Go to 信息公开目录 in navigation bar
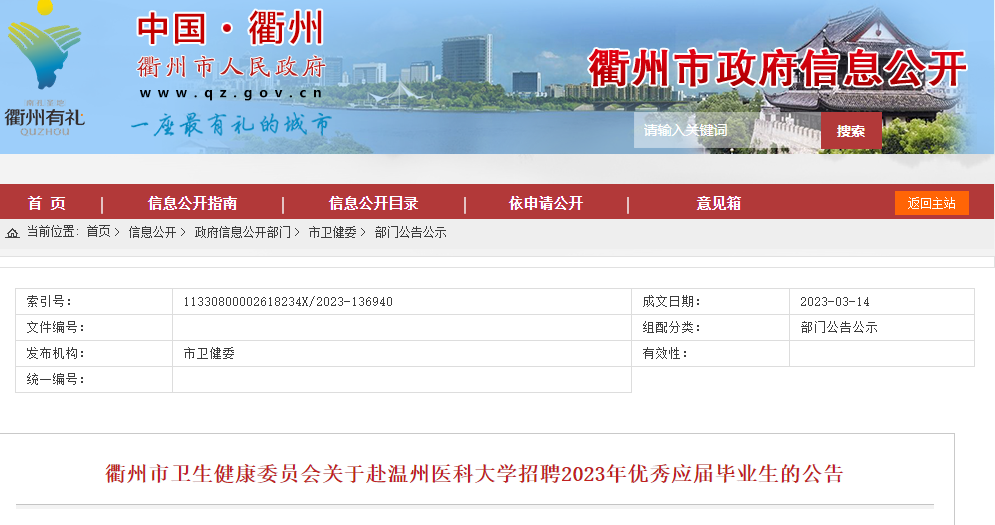 [x=373, y=203]
